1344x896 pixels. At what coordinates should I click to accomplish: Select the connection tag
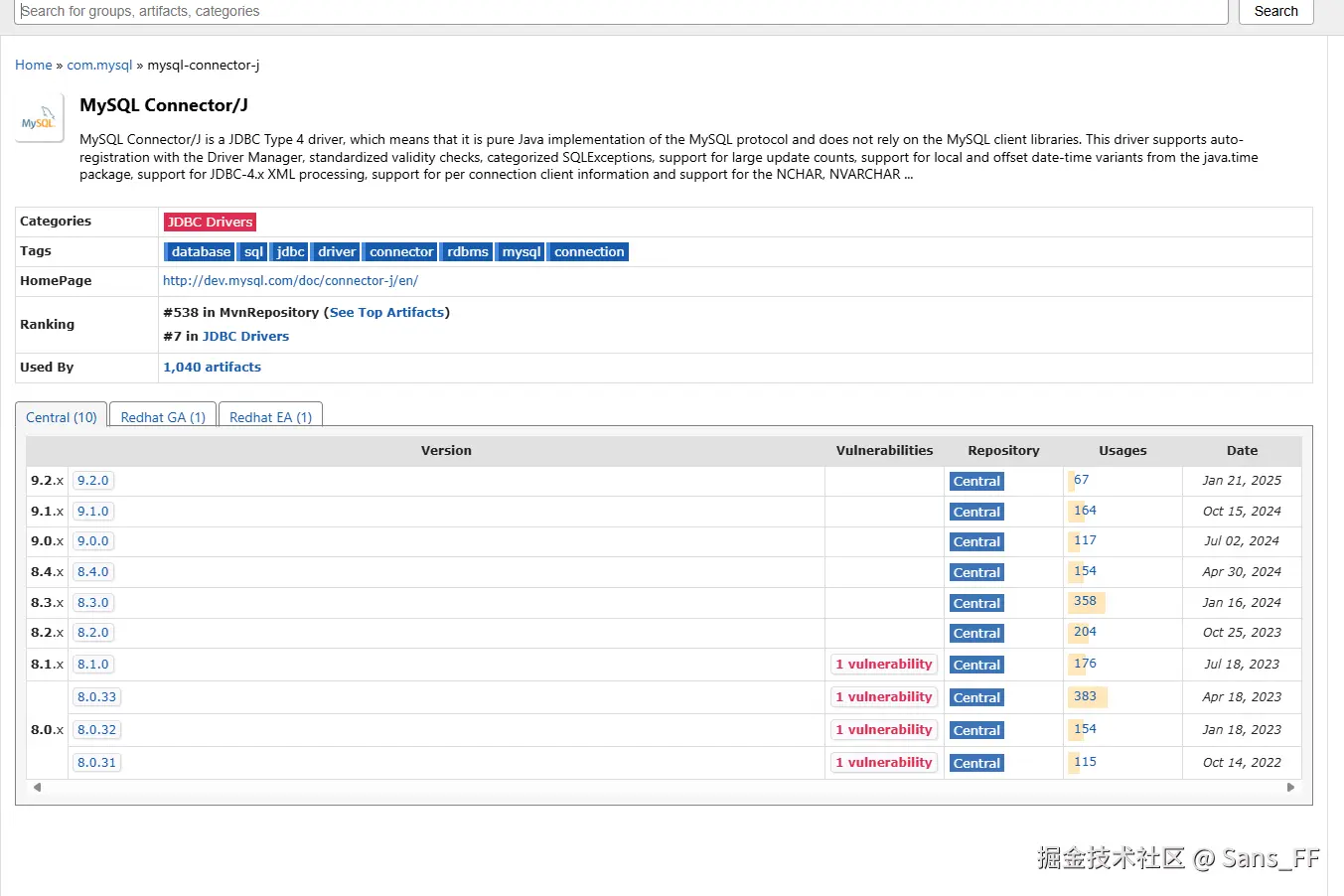[589, 252]
